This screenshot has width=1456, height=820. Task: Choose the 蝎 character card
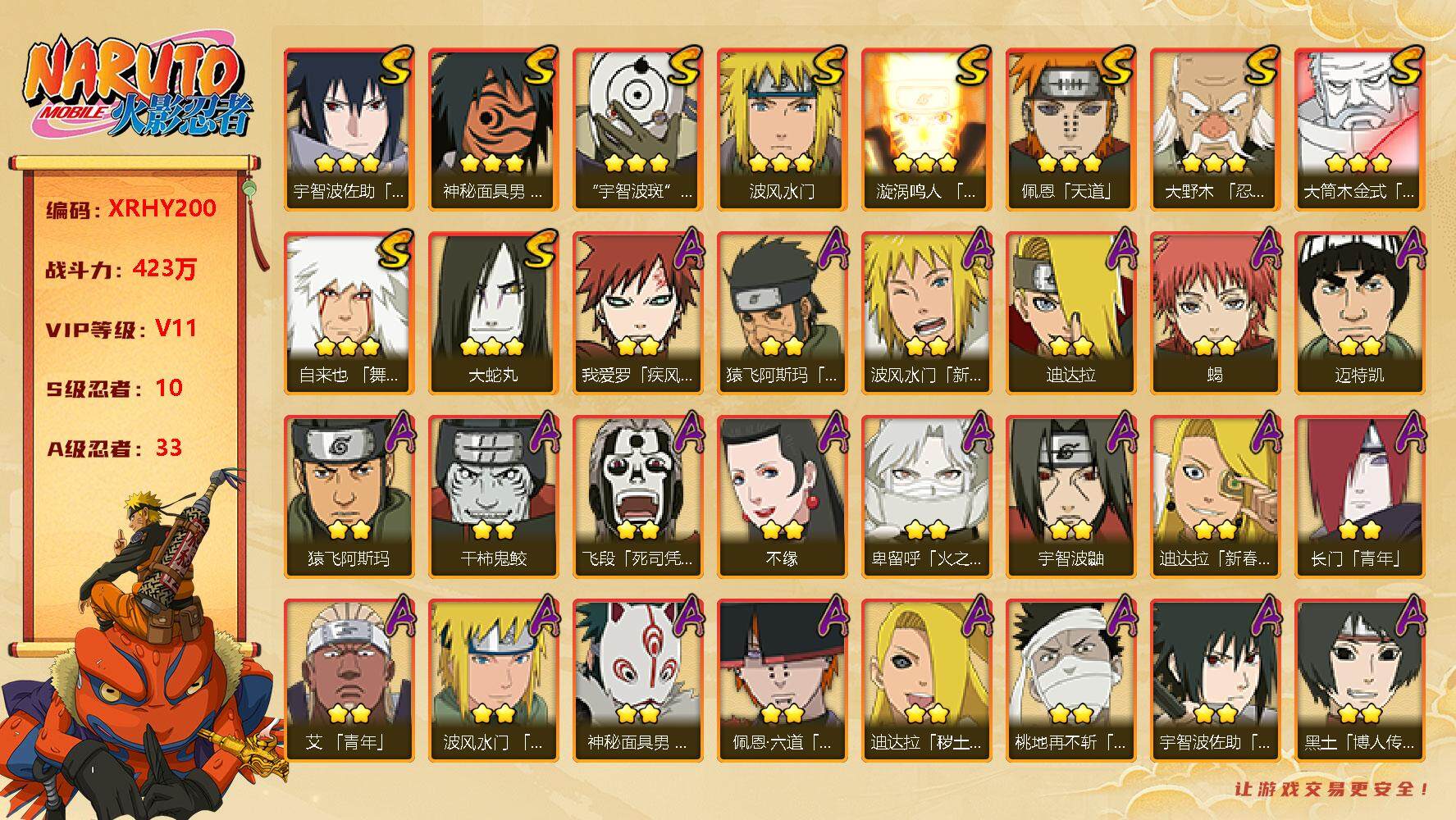click(1215, 312)
